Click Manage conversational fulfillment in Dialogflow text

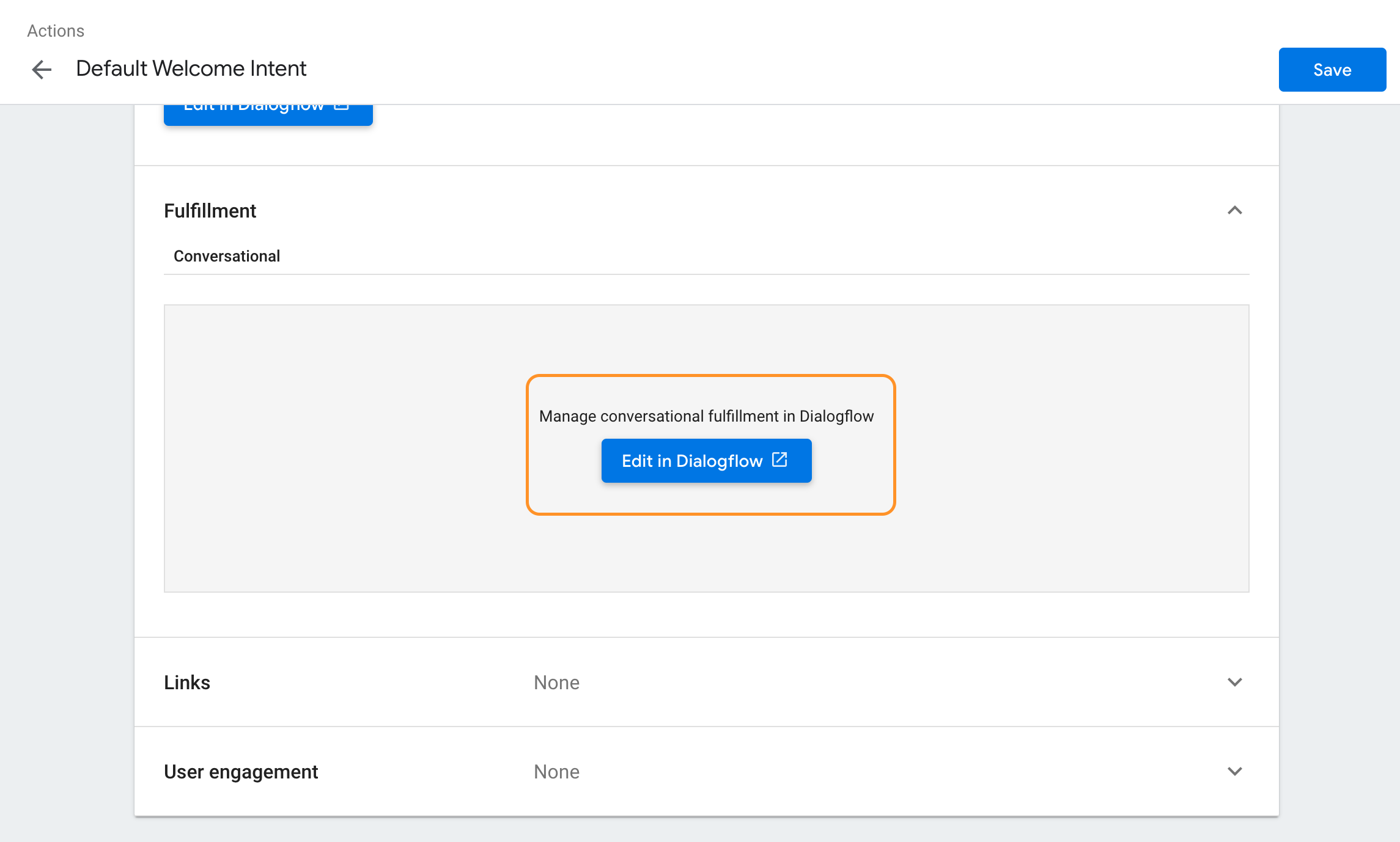click(706, 416)
